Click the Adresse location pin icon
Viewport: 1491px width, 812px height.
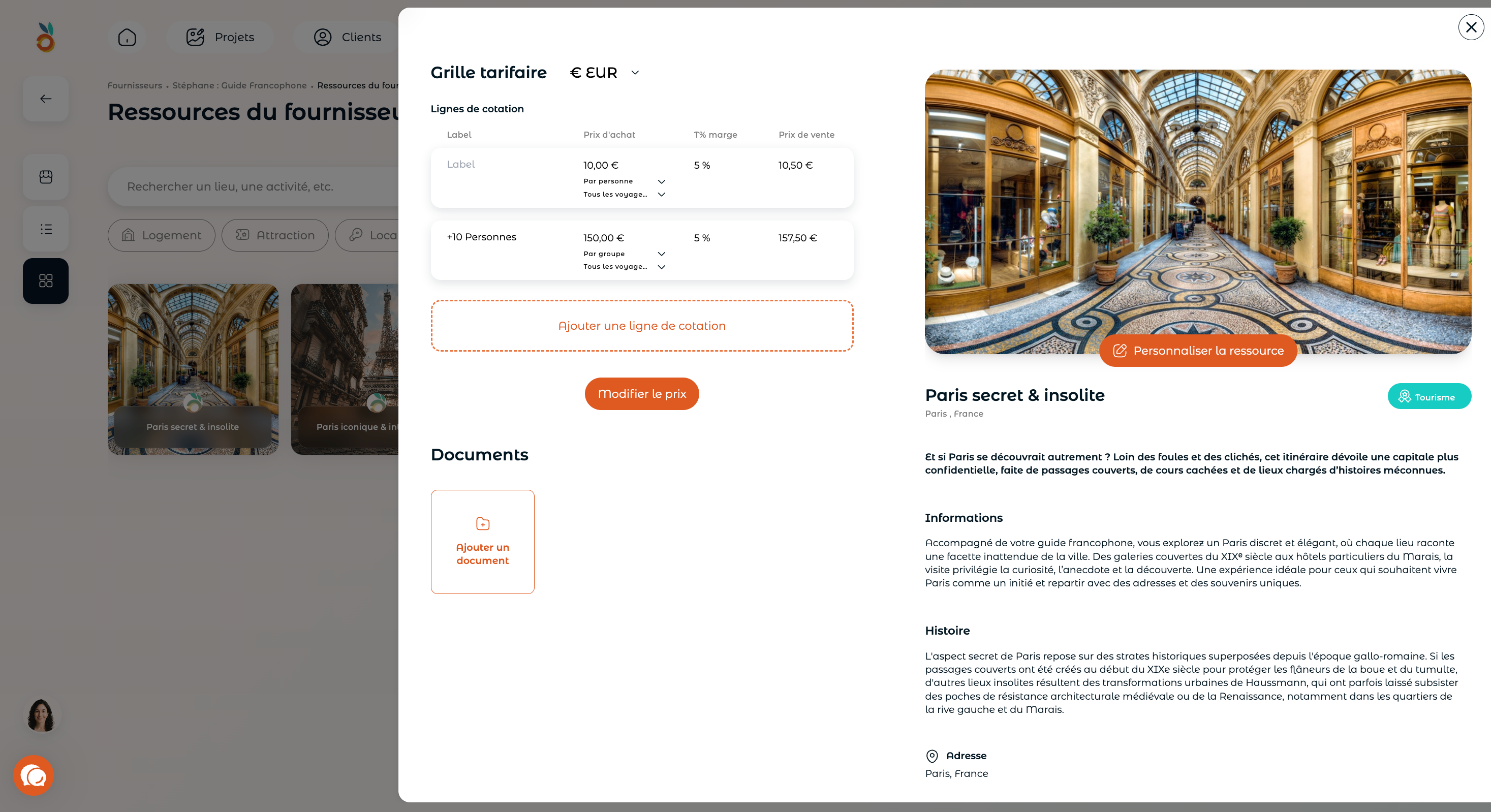click(x=932, y=756)
